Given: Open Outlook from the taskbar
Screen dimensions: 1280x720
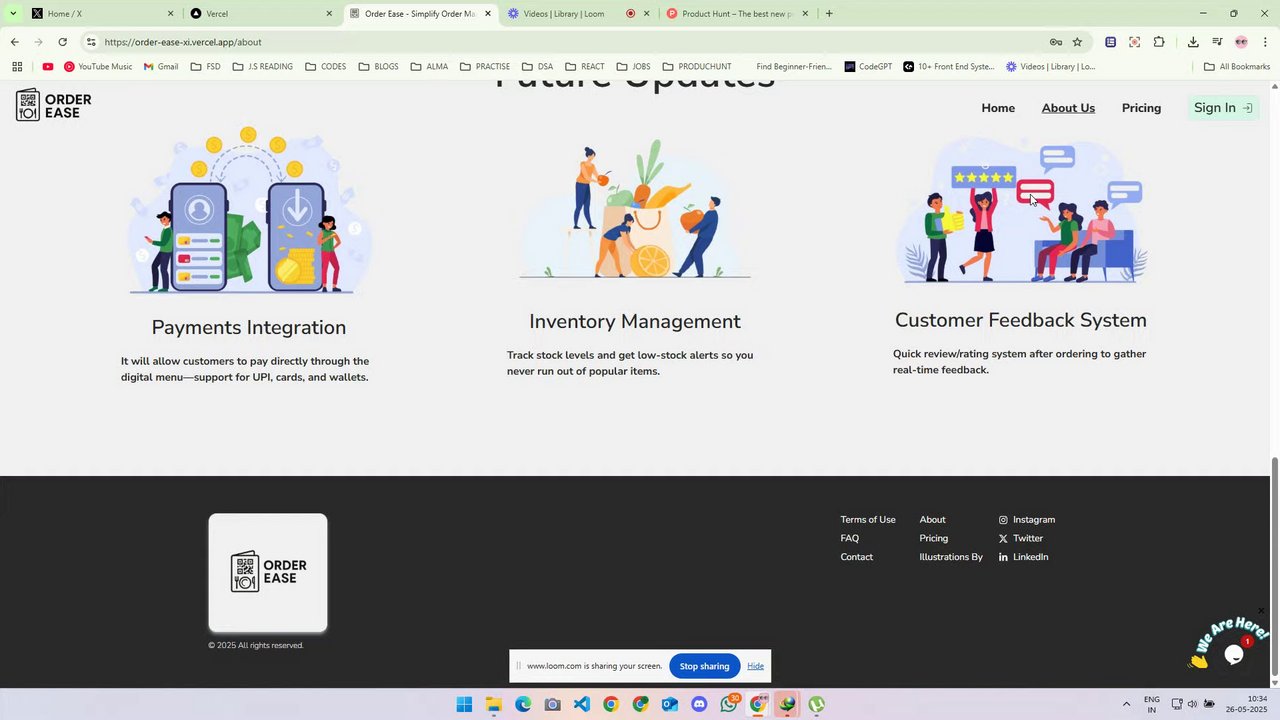Looking at the screenshot, I should (670, 704).
